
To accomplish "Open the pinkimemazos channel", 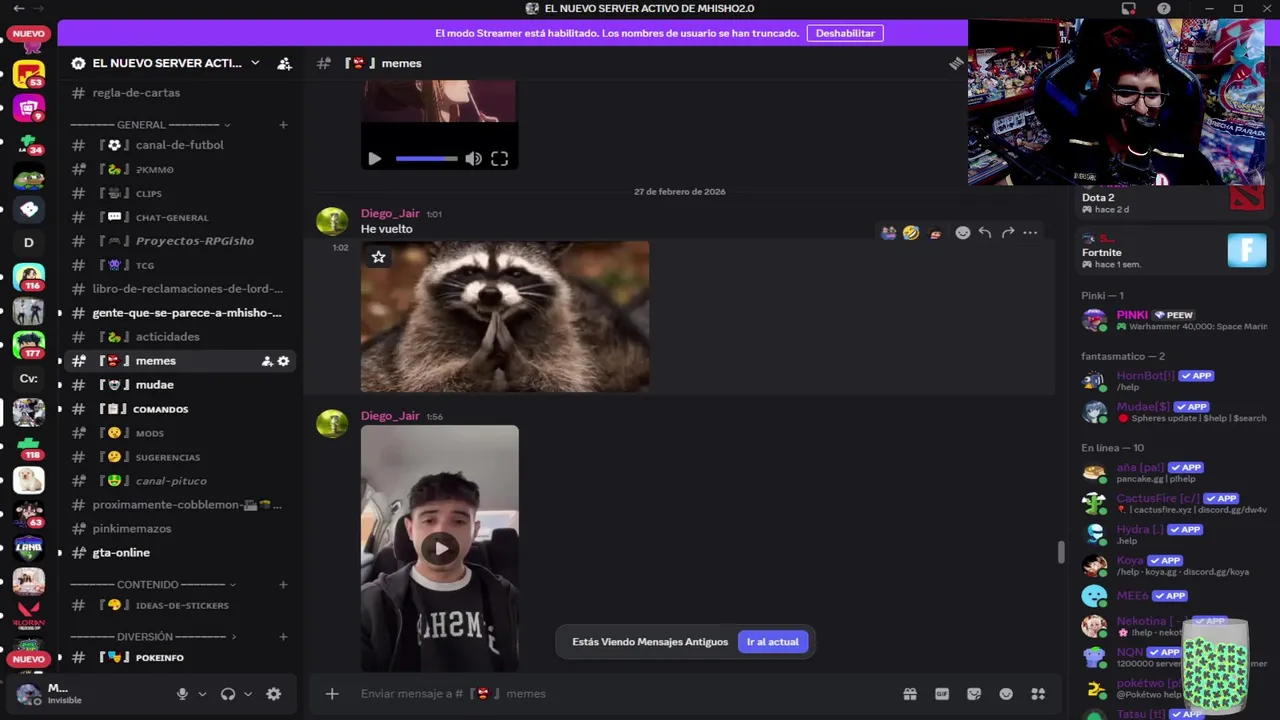I will coord(178,529).
